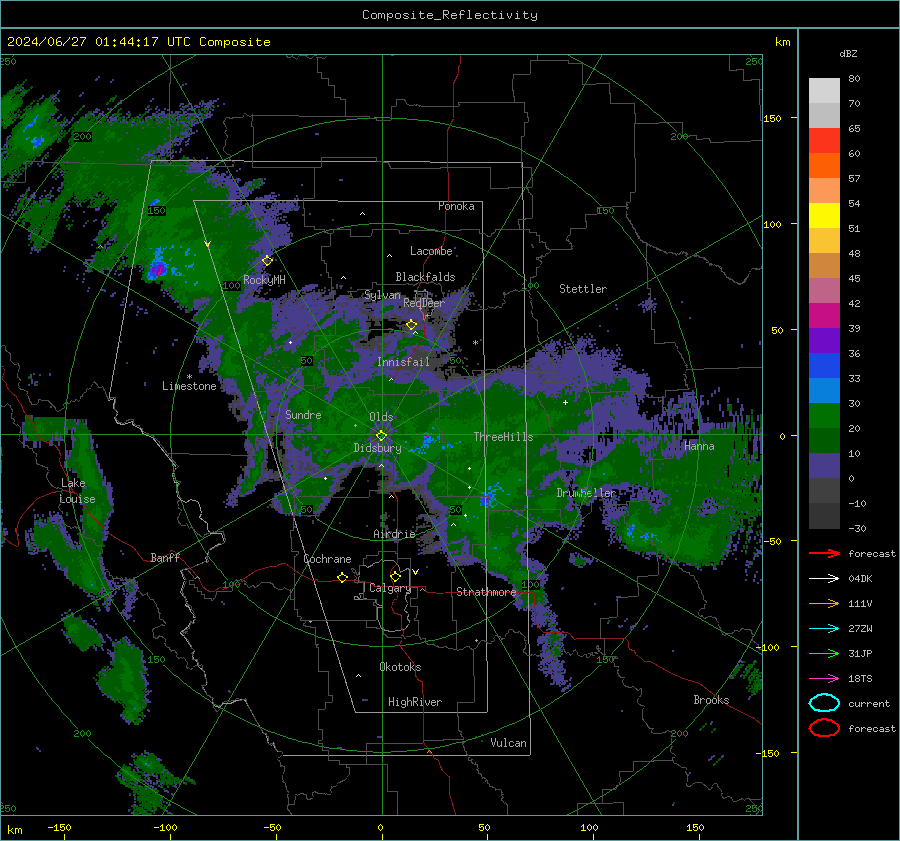The image size is (900, 841).
Task: Click the Banff label on map
Action: [165, 557]
